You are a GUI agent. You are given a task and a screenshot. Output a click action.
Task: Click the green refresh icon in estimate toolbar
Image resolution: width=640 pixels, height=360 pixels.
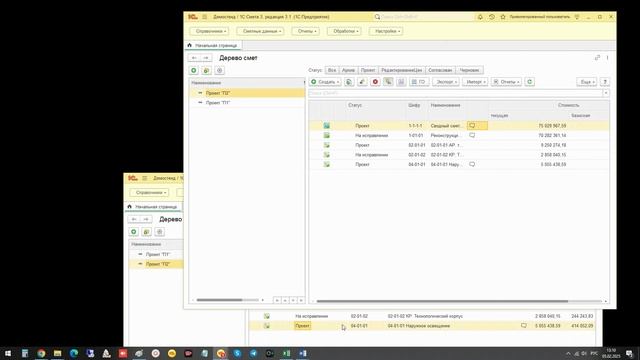pyautogui.click(x=530, y=82)
